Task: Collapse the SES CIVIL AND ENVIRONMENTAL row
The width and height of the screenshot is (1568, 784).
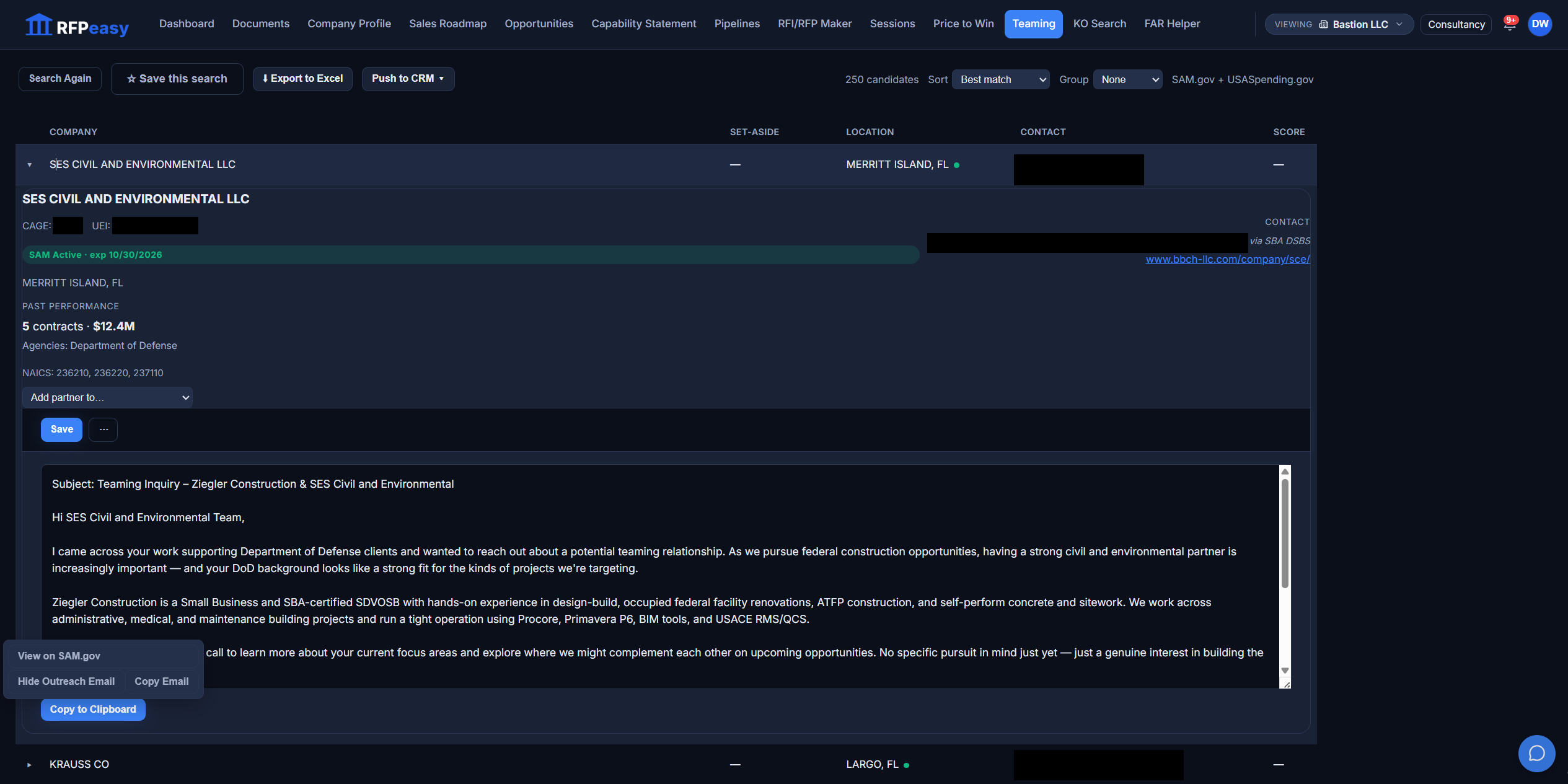Action: point(29,165)
